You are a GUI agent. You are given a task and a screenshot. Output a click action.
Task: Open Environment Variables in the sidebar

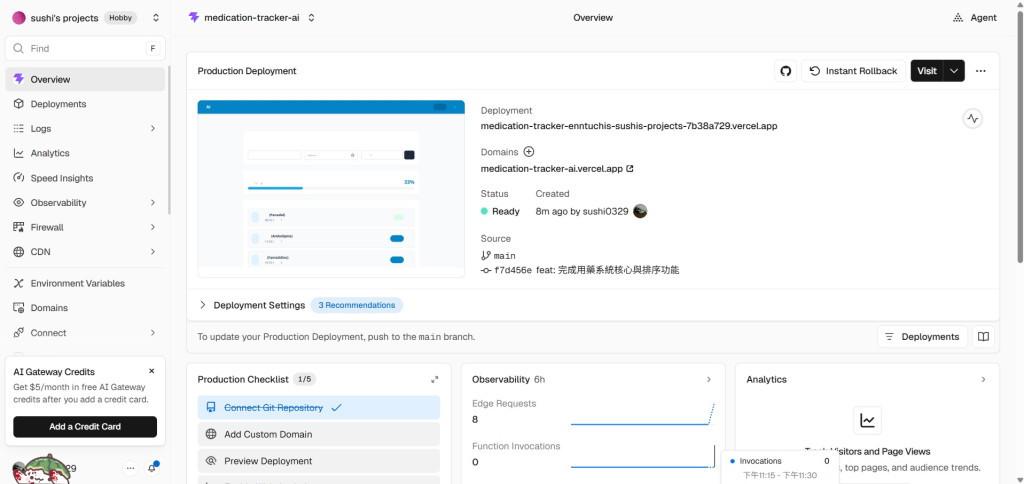click(85, 283)
